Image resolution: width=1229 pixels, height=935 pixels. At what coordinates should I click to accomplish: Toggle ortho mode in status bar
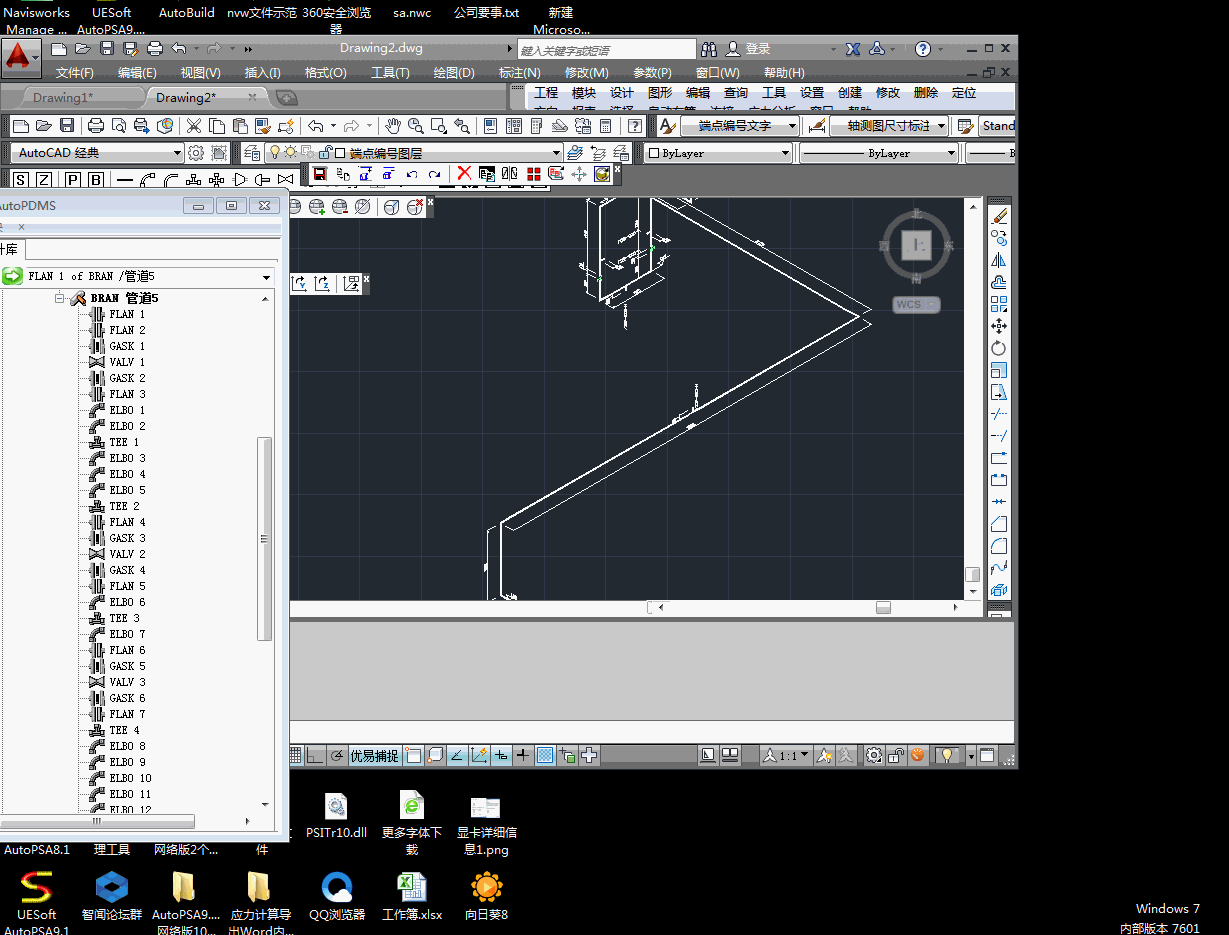(x=314, y=755)
